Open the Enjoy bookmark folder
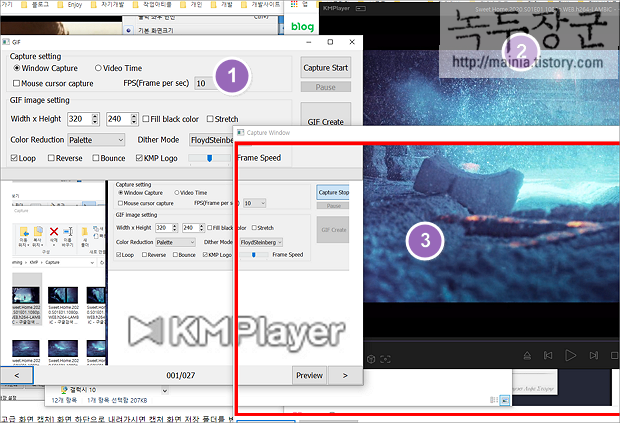Viewport: 620px width, 423px height. 70,5
